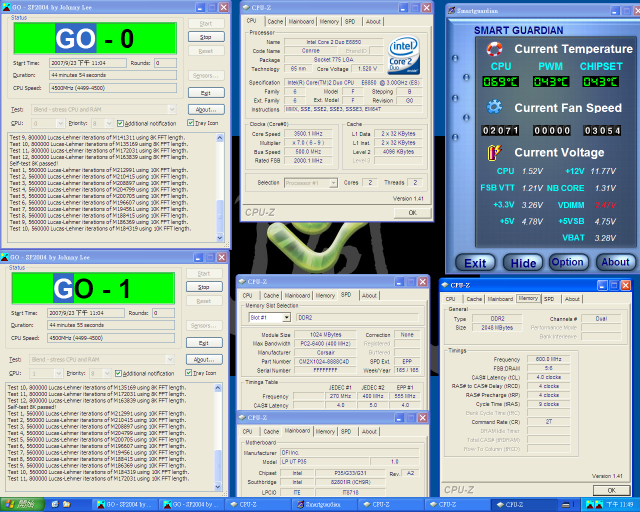Click the quick launch folder icon
The width and height of the screenshot is (640, 512).
(x=66, y=505)
